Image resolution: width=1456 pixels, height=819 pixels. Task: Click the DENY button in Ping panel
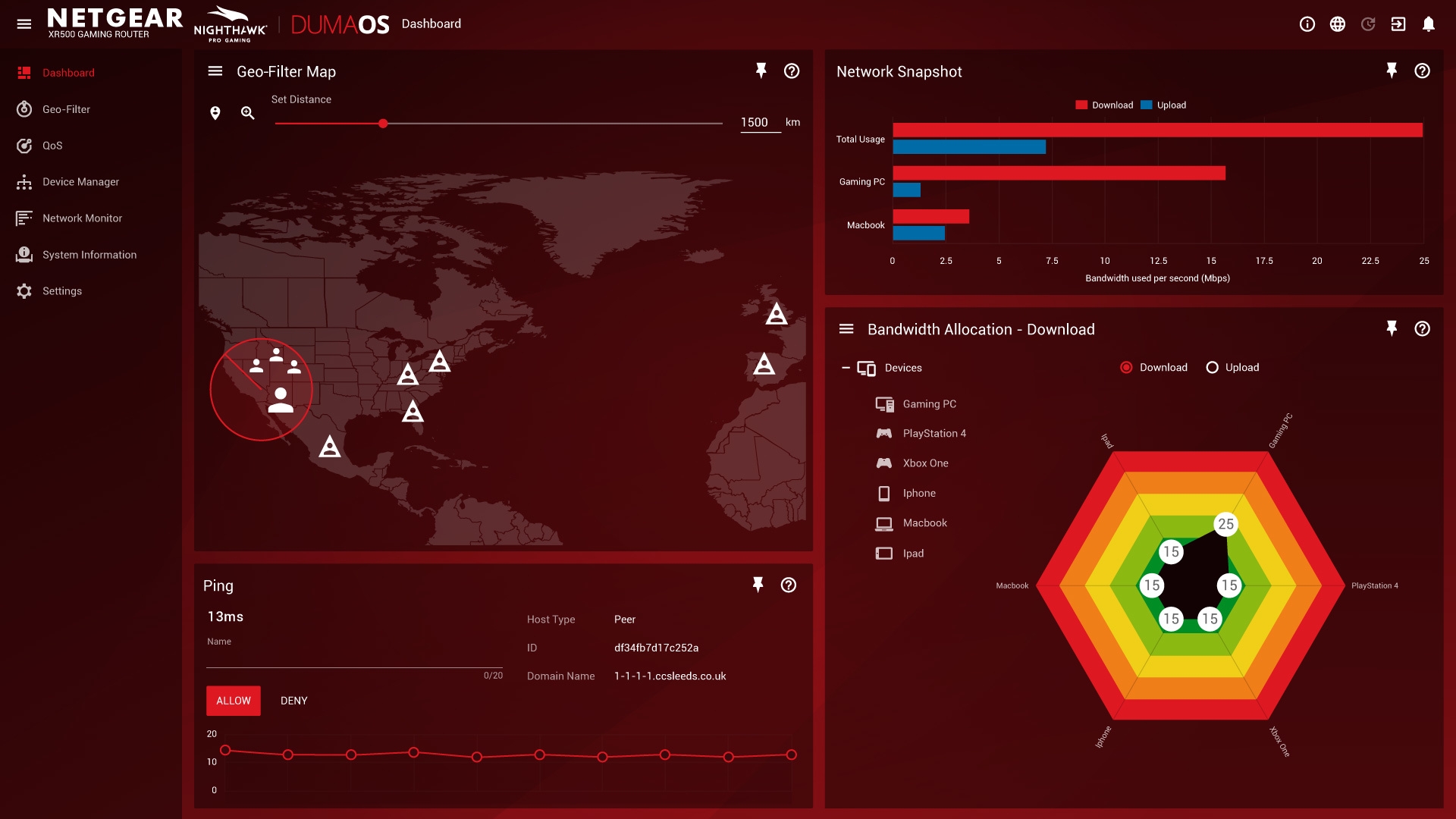pyautogui.click(x=293, y=700)
